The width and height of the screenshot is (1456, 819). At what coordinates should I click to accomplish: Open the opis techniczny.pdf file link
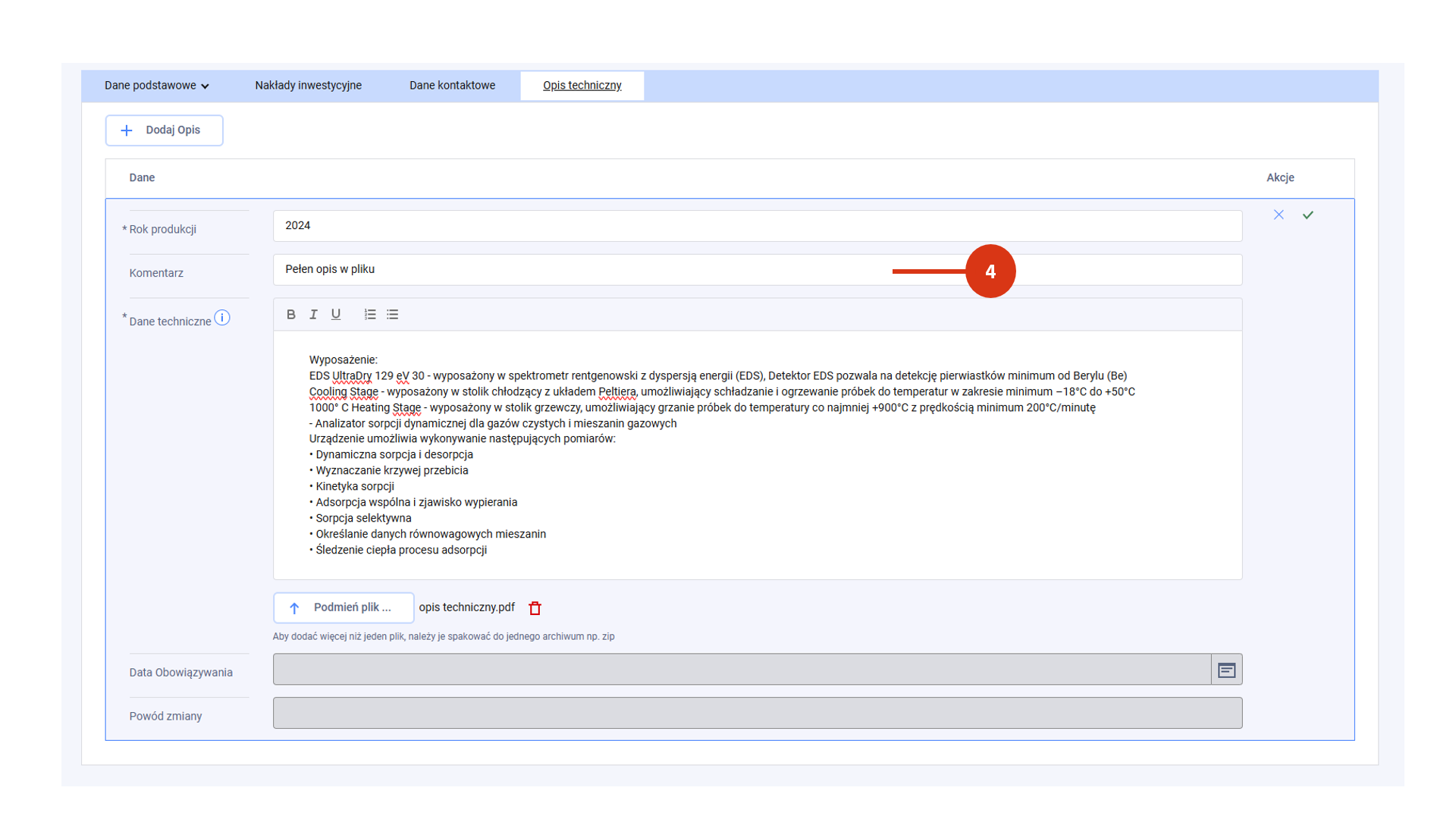(466, 607)
